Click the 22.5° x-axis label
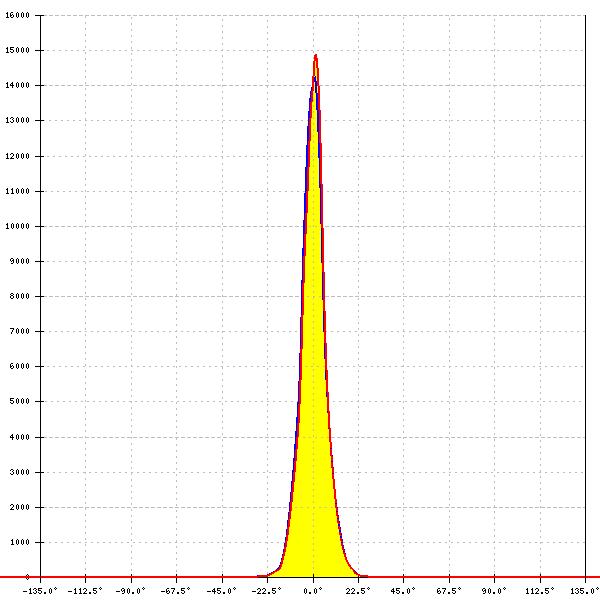The height and width of the screenshot is (600, 600). point(358,591)
